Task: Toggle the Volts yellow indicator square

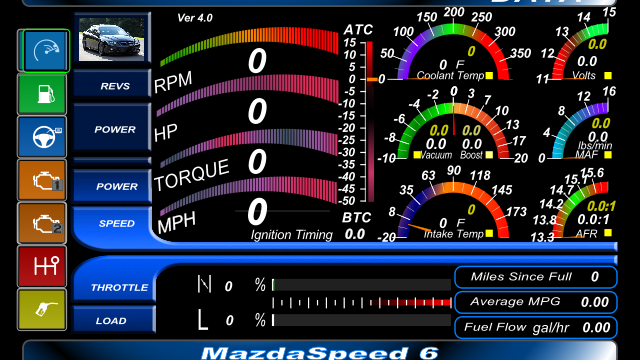Action: pos(608,76)
